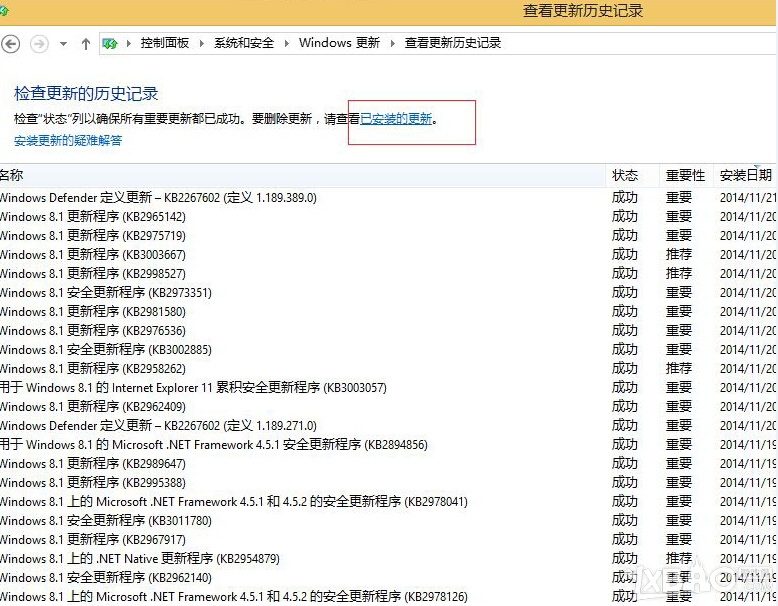Select Internet Explorer 11 update KB3003057
Screen dimensions: 778x606
[389, 388]
